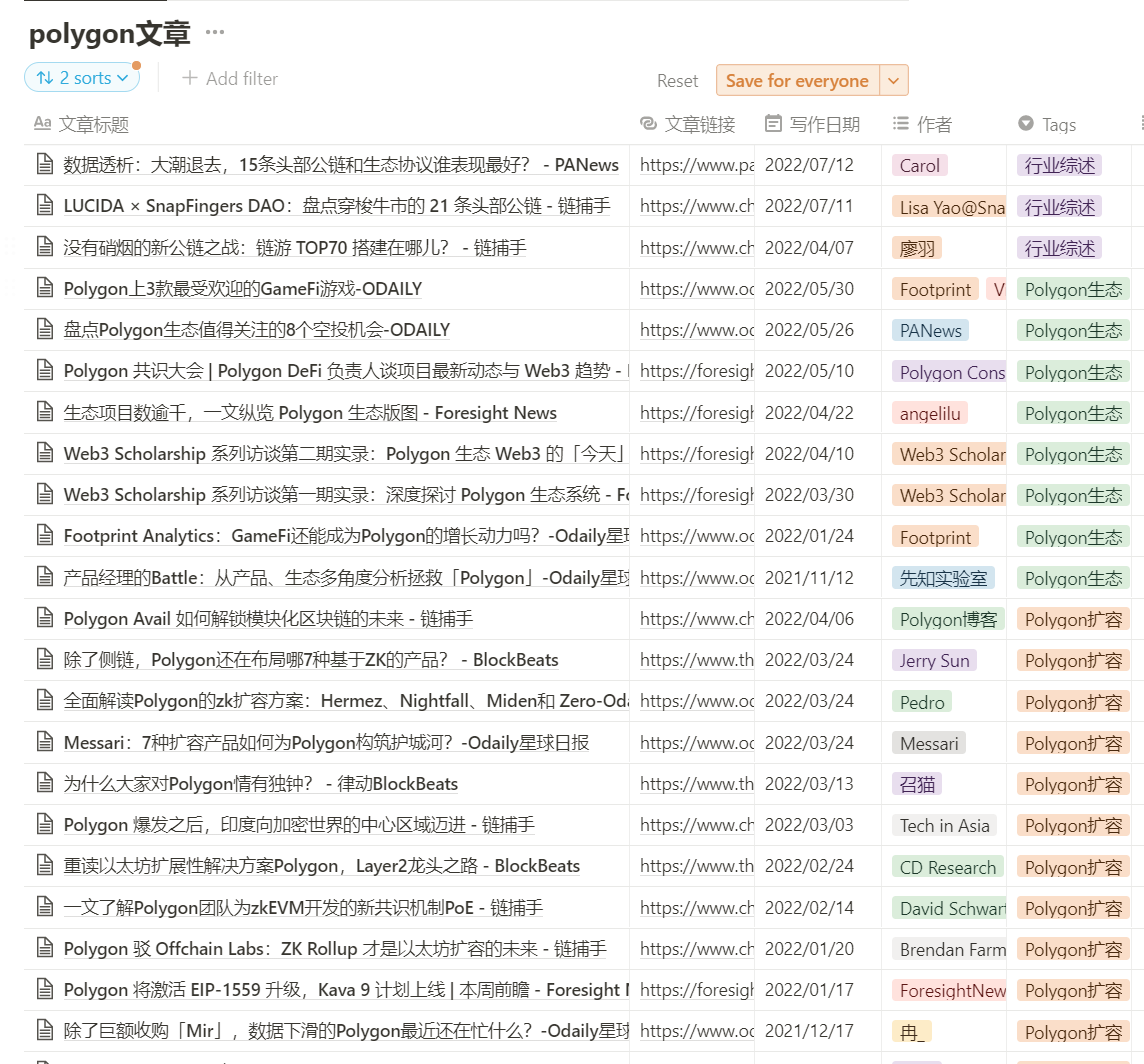Open page icon for 数据透析 PANews article
Image resolution: width=1144 pixels, height=1064 pixels.
pyautogui.click(x=45, y=164)
